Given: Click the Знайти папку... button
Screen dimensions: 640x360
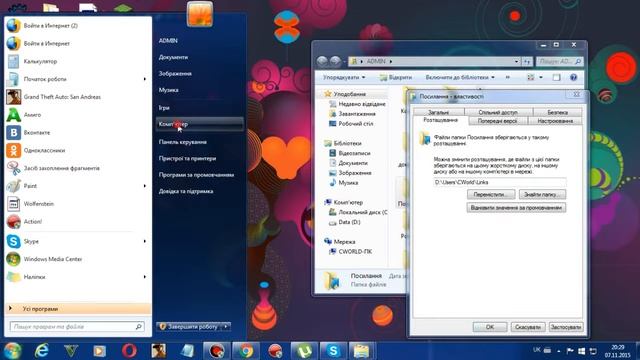Looking at the screenshot, I should pyautogui.click(x=542, y=194).
